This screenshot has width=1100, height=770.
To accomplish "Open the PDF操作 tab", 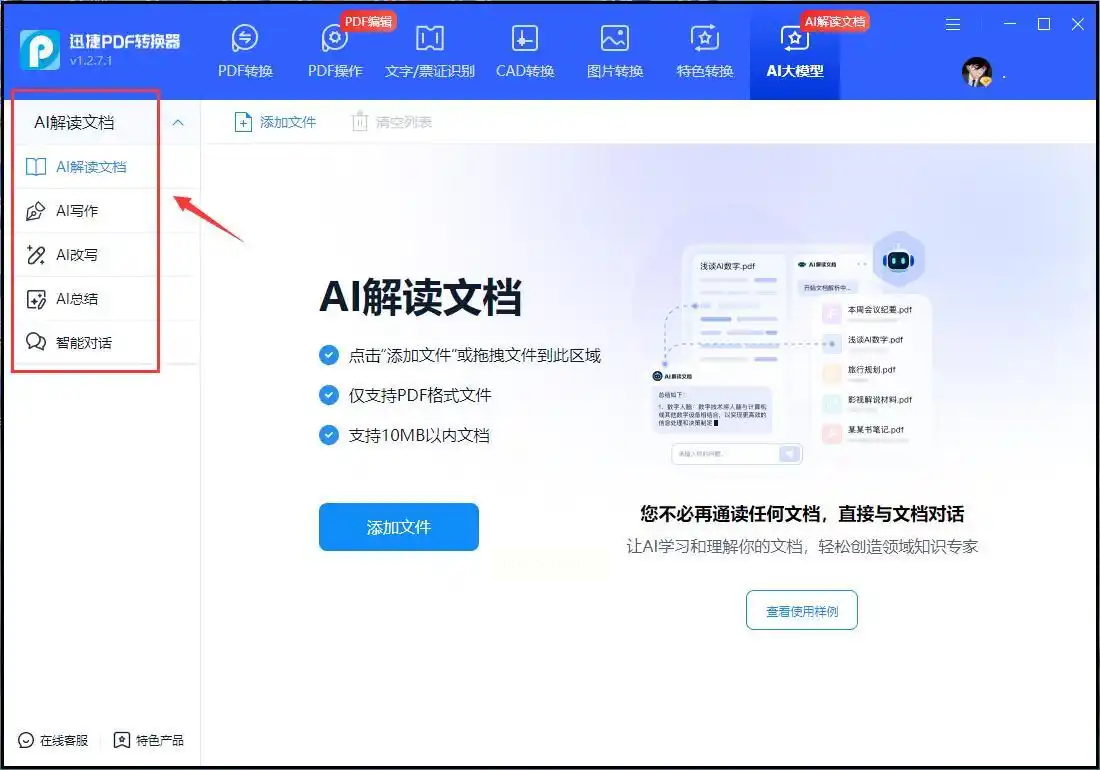I will [335, 52].
